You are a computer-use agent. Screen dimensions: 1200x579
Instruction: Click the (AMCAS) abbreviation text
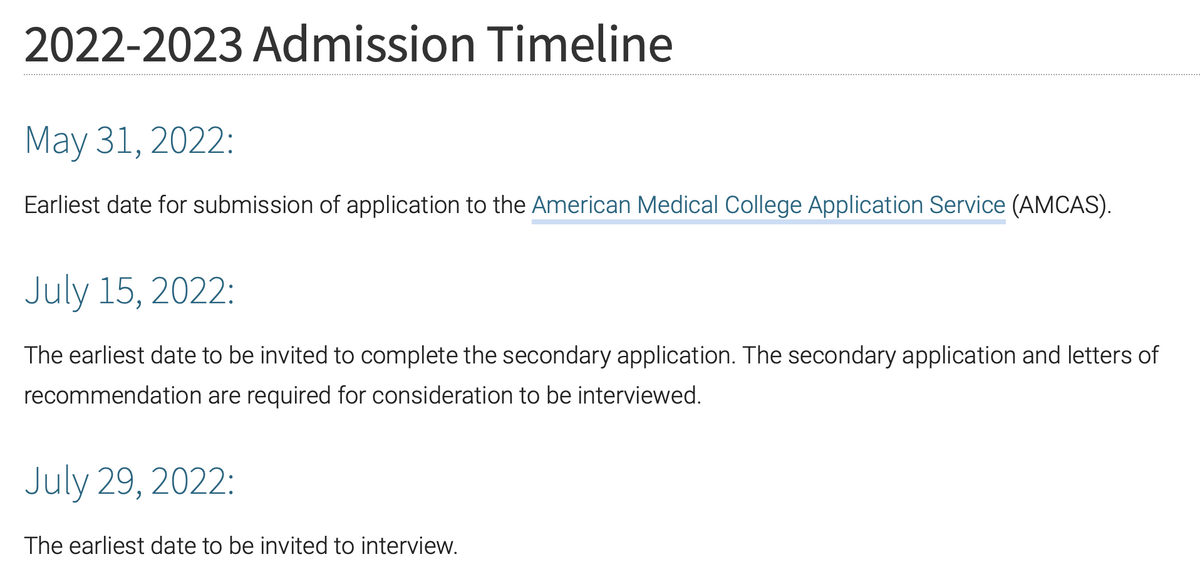point(1061,206)
